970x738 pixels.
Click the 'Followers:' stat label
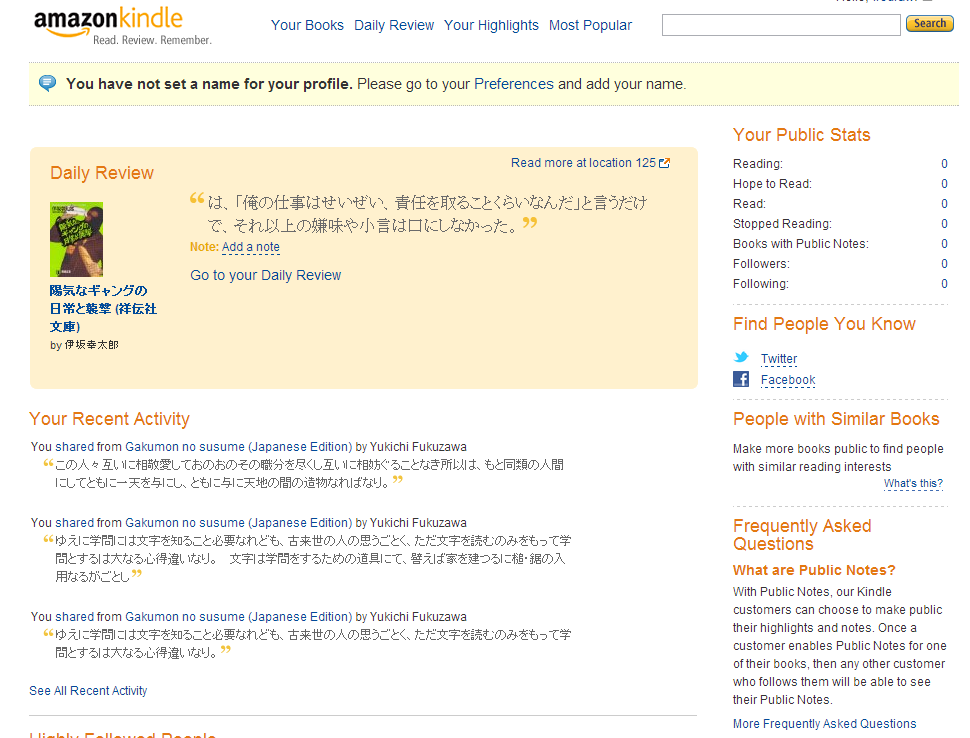coord(761,264)
